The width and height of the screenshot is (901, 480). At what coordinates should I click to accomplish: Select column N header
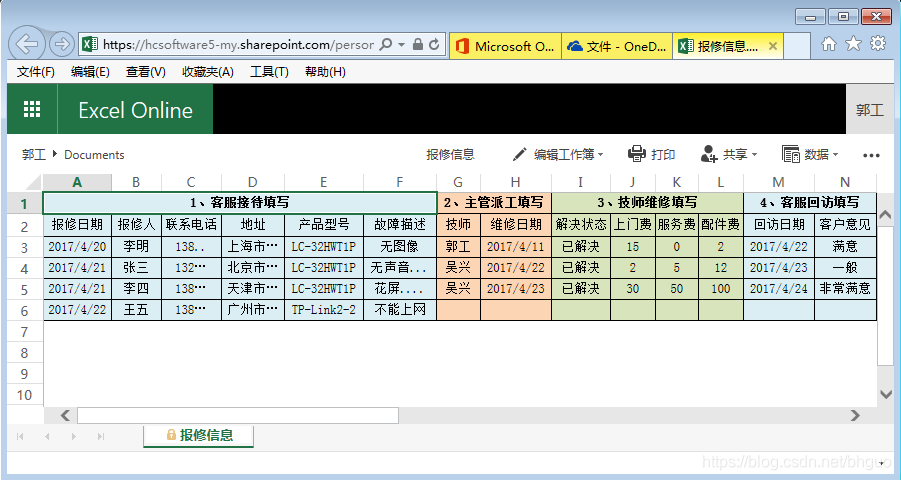(845, 182)
